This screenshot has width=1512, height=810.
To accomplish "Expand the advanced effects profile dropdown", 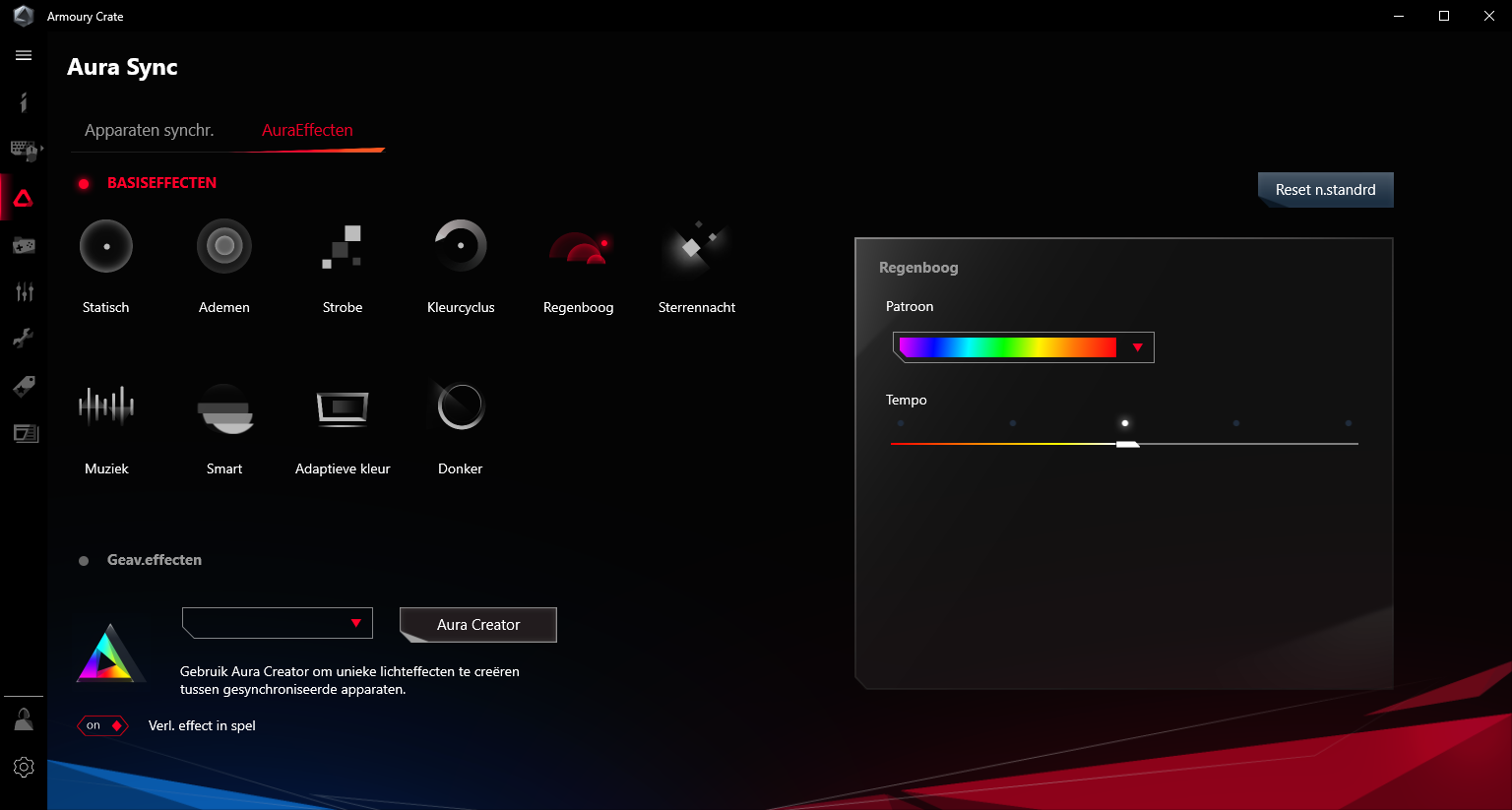I will click(278, 623).
